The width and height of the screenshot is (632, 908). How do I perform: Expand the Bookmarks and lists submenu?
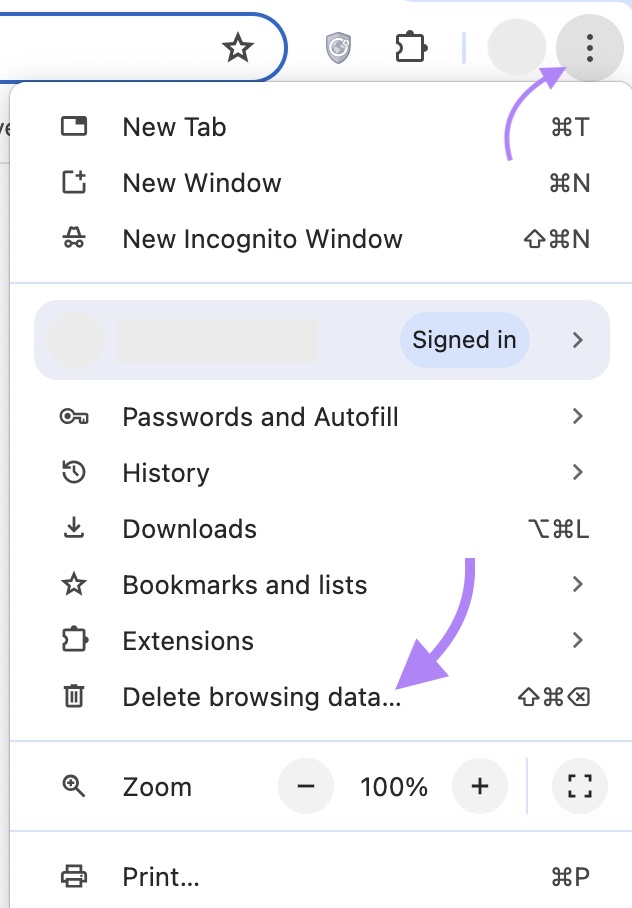(x=577, y=584)
